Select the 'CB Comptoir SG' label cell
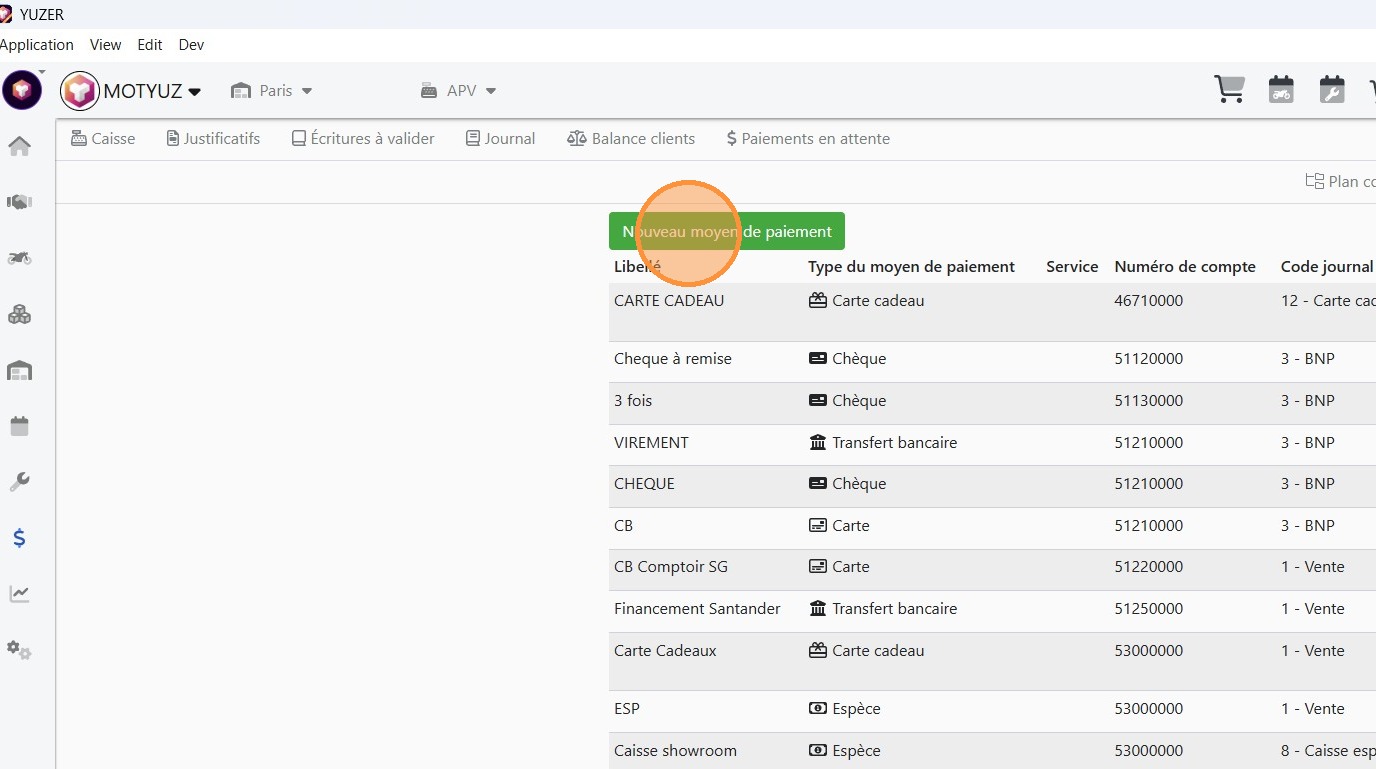The image size is (1376, 769). pyautogui.click(x=671, y=567)
